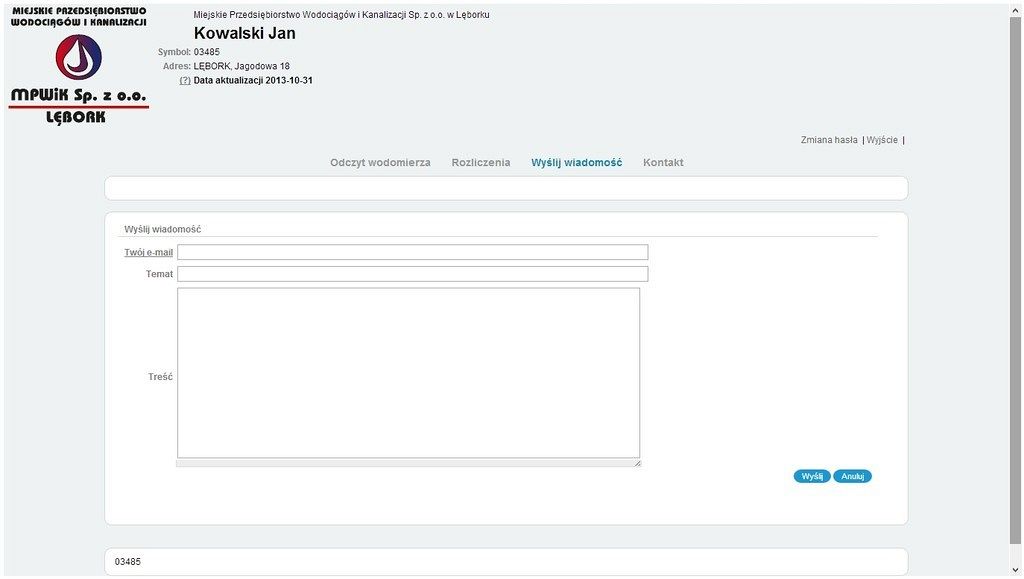1024x579 pixels.
Task: Switch to the Odczyt wodomierza tab
Action: [x=380, y=162]
